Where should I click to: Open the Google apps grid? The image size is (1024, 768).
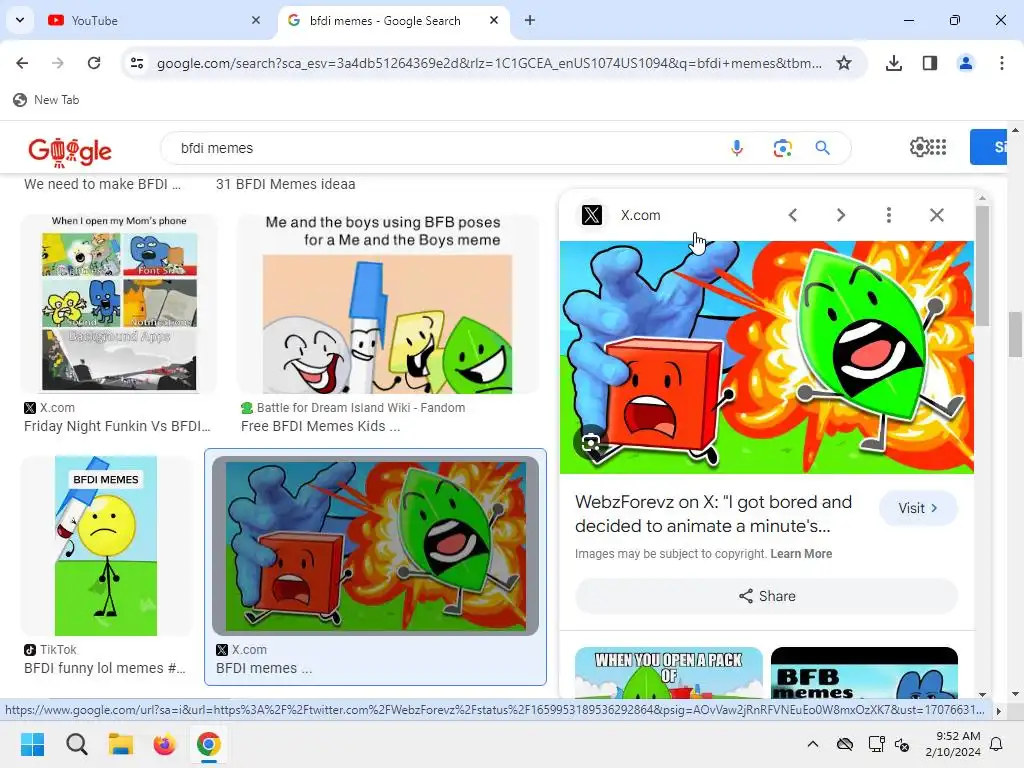(938, 147)
